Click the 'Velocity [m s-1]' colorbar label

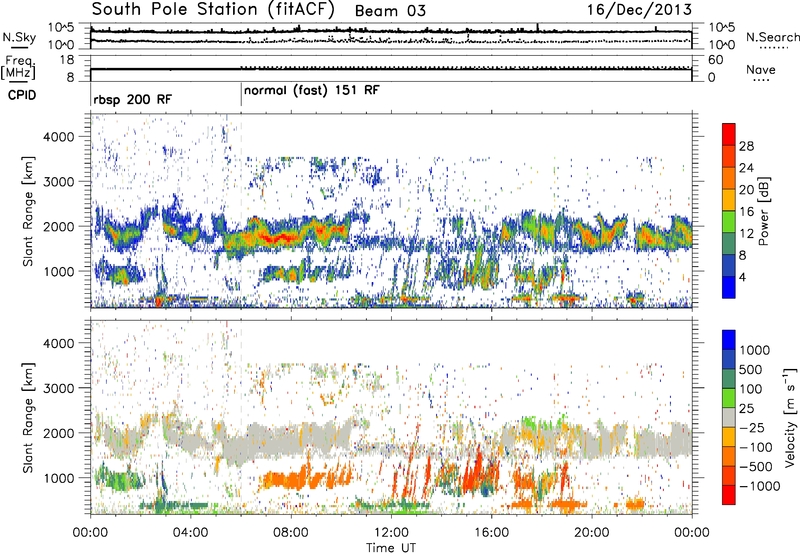point(790,417)
